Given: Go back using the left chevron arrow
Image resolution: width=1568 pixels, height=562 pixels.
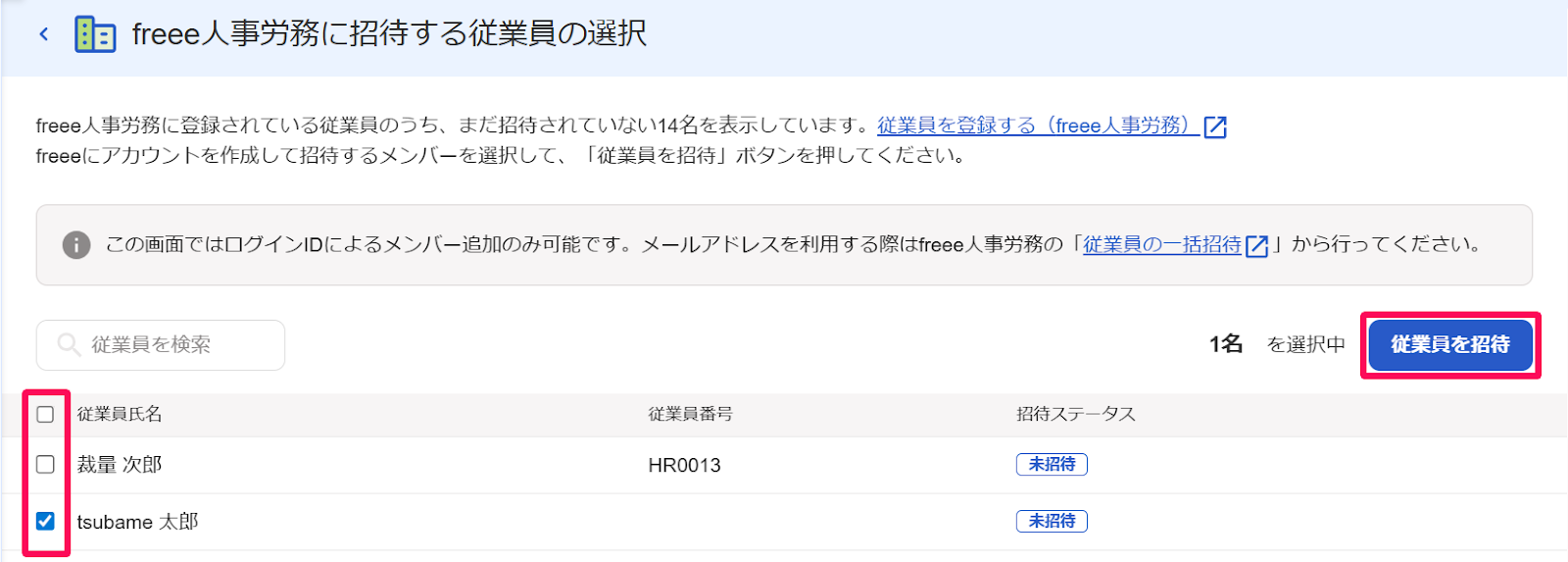Looking at the screenshot, I should [x=43, y=34].
